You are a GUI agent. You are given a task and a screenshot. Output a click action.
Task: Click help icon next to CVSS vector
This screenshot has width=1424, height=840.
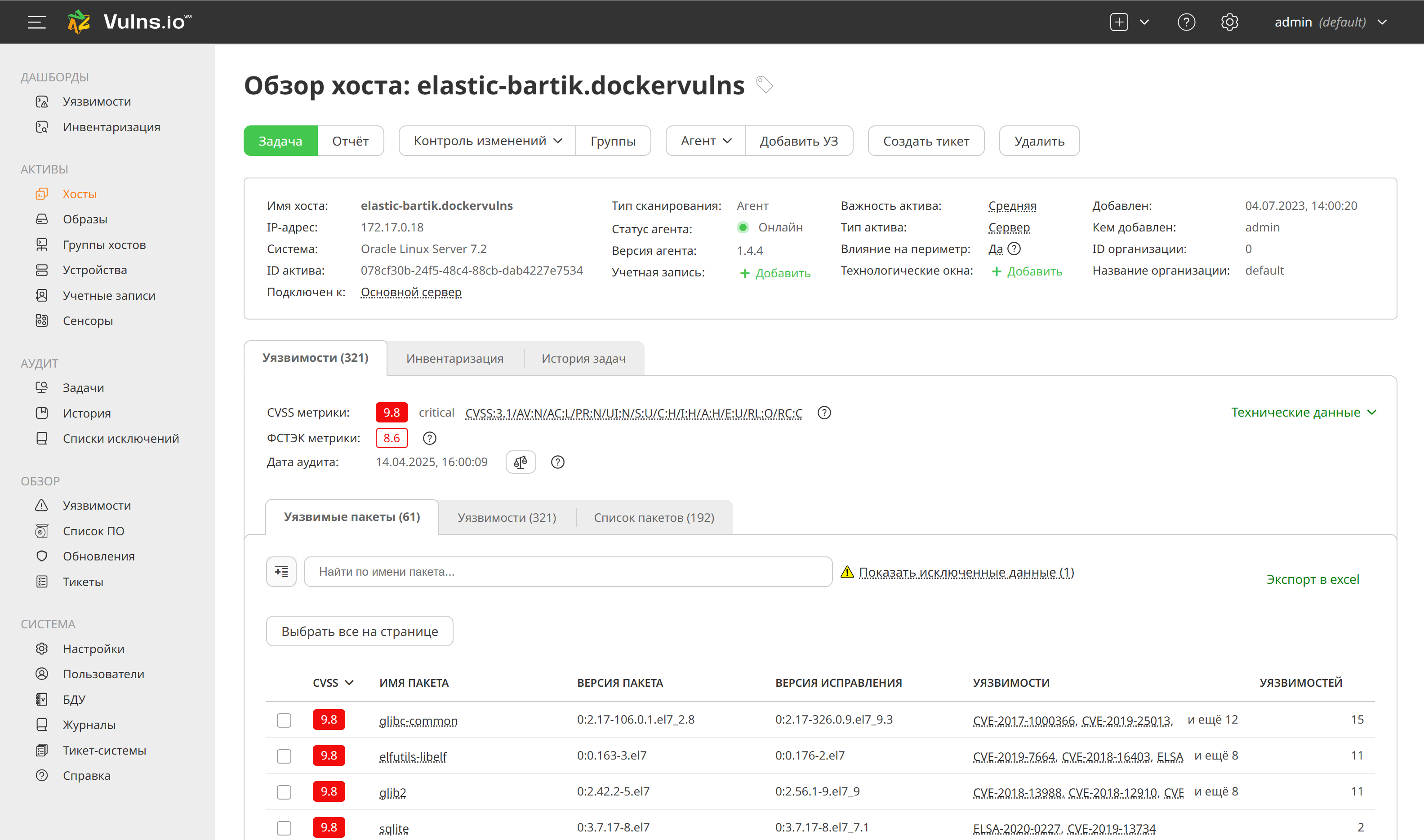[x=824, y=413]
